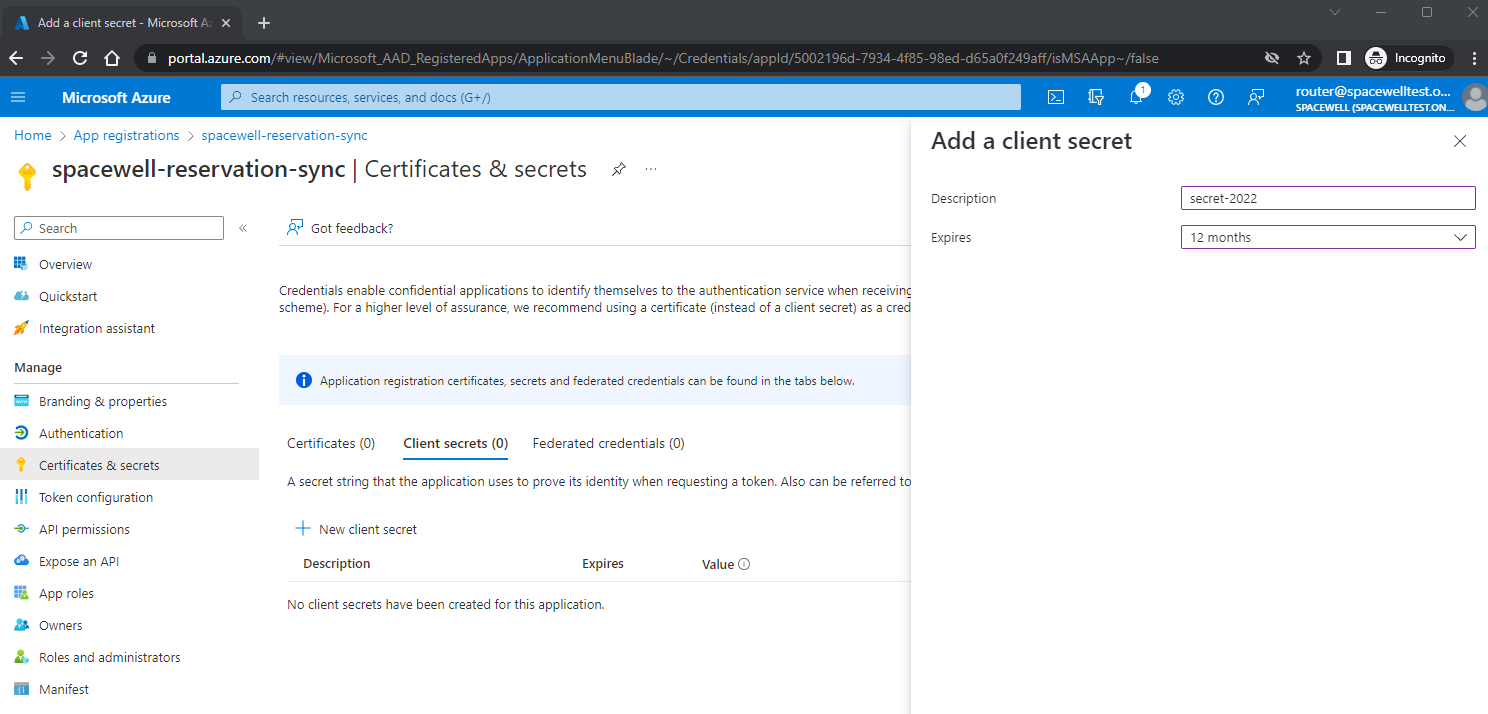Open the Feedback icon in top bar
This screenshot has height=714, width=1488.
(1256, 97)
